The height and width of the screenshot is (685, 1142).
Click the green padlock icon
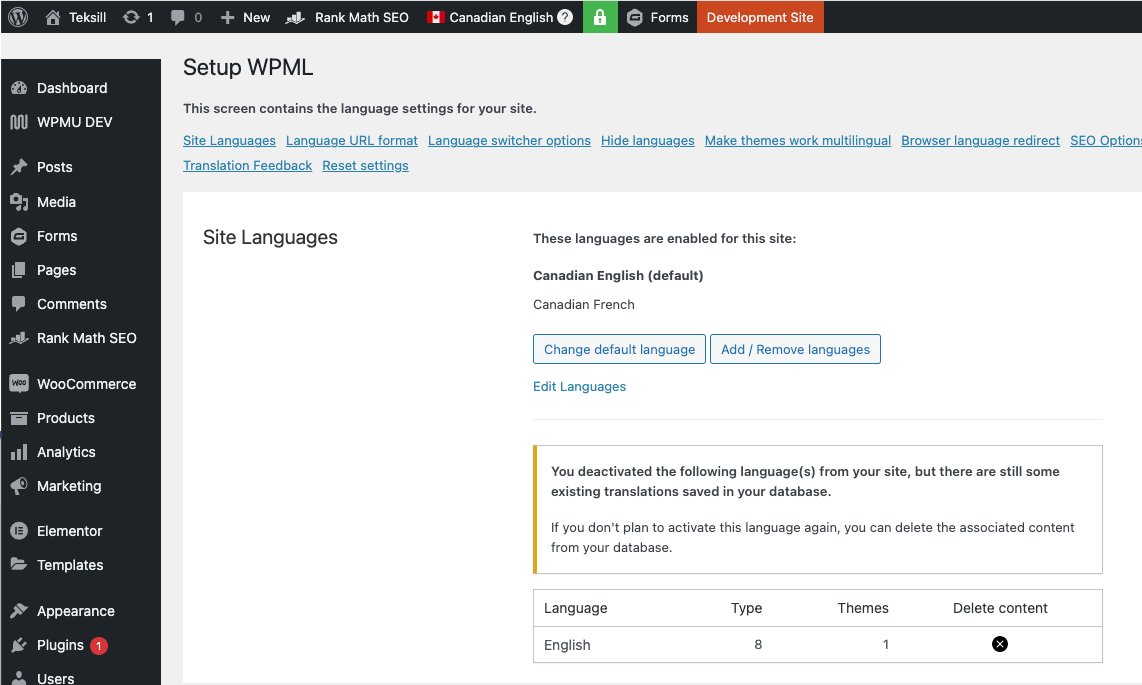click(600, 17)
